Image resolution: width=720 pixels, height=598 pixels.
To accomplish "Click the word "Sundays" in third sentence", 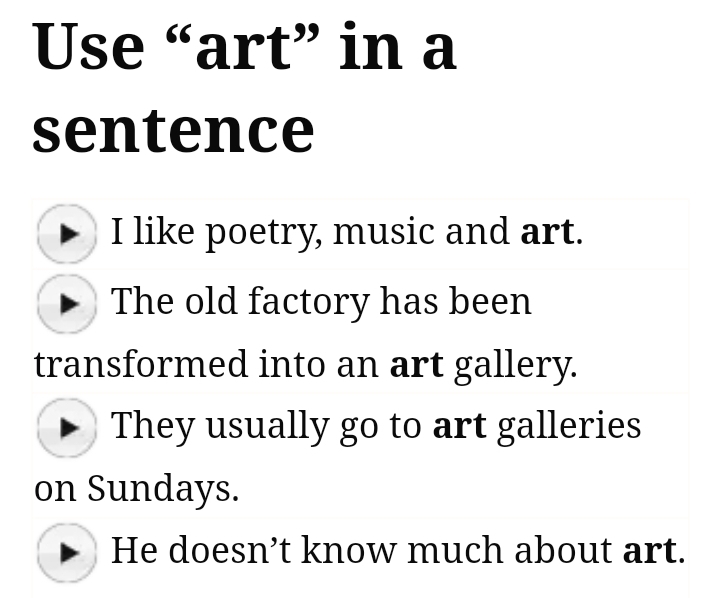I will [161, 489].
